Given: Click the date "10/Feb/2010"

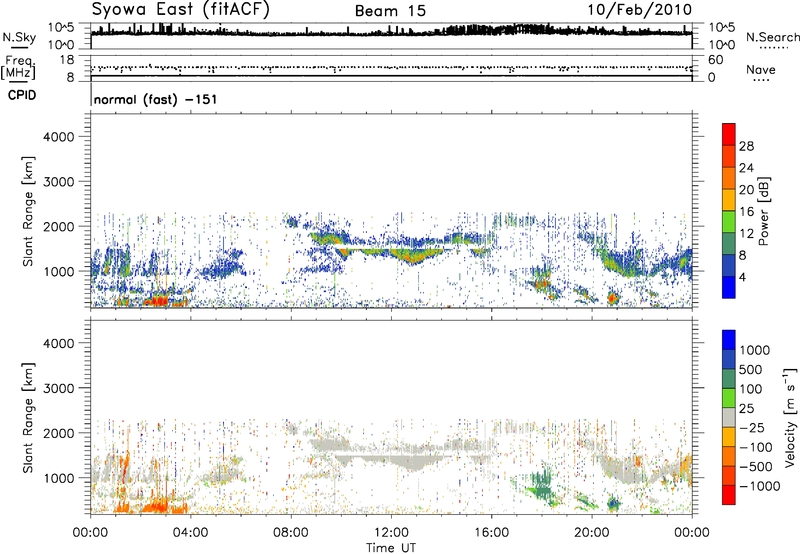Looking at the screenshot, I should [639, 10].
